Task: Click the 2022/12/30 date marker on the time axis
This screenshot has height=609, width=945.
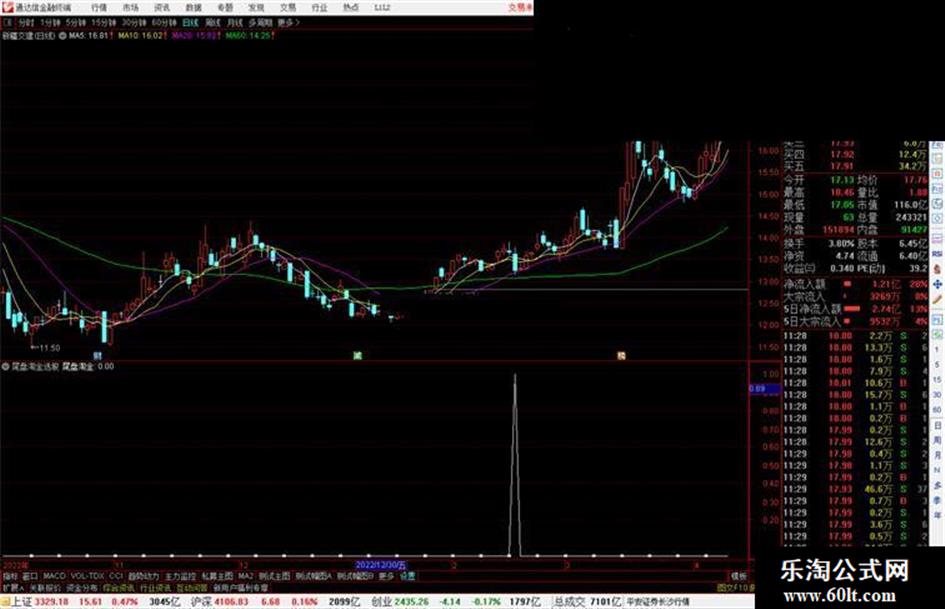Action: (x=381, y=565)
